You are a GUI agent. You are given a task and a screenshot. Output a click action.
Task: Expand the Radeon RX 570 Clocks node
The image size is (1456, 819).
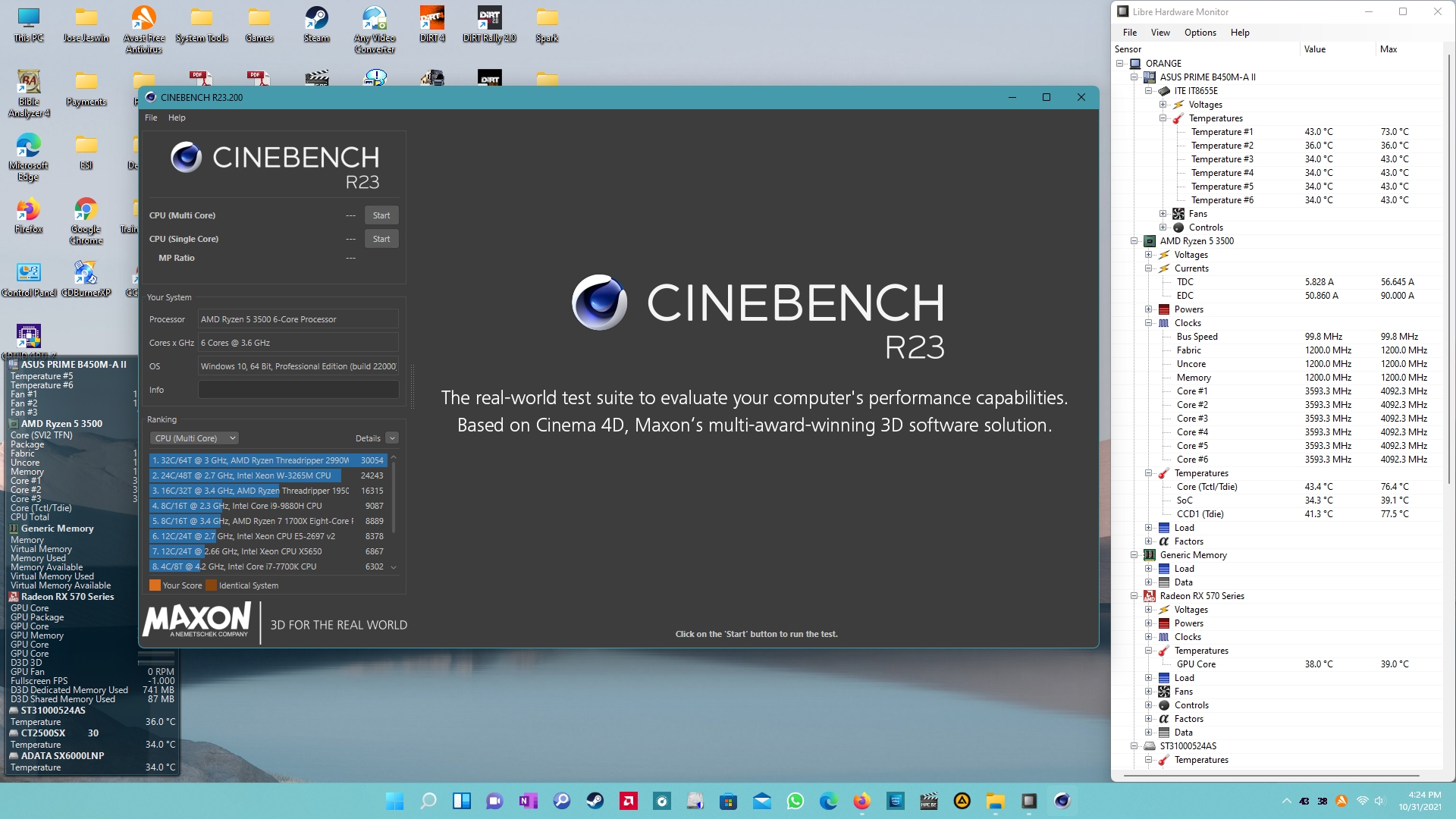tap(1148, 637)
